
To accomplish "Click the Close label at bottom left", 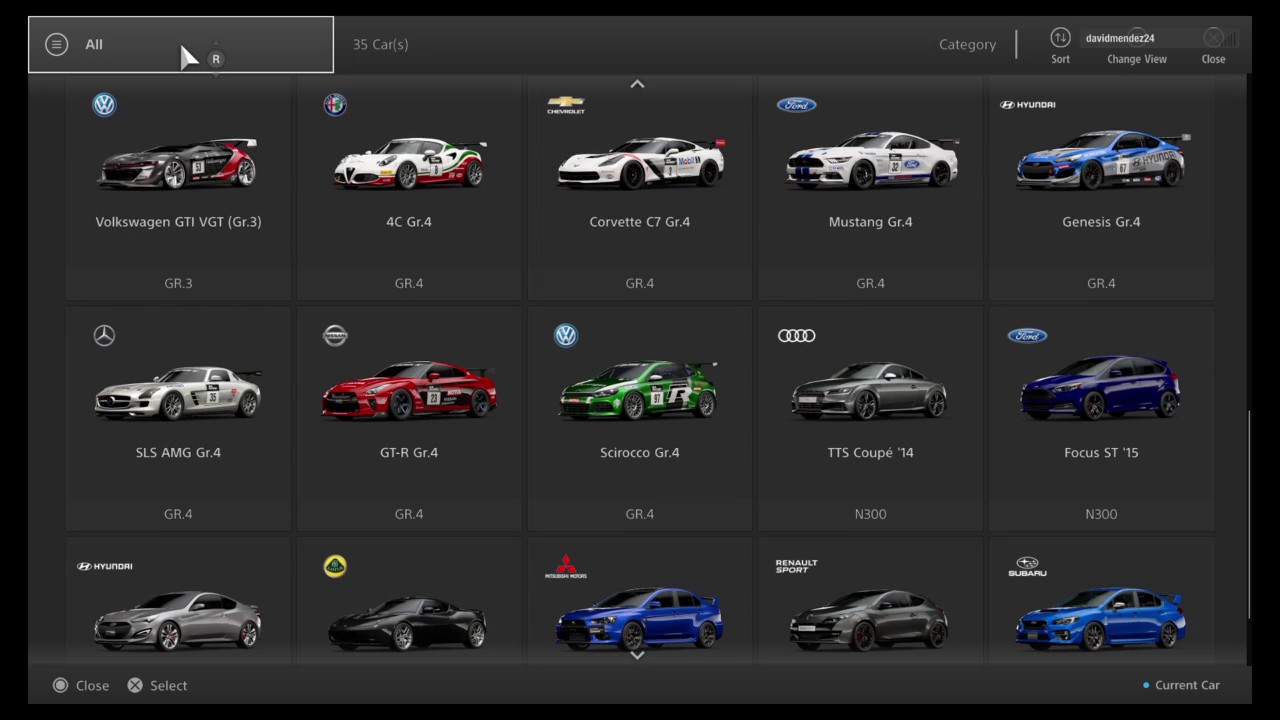I will (x=92, y=685).
